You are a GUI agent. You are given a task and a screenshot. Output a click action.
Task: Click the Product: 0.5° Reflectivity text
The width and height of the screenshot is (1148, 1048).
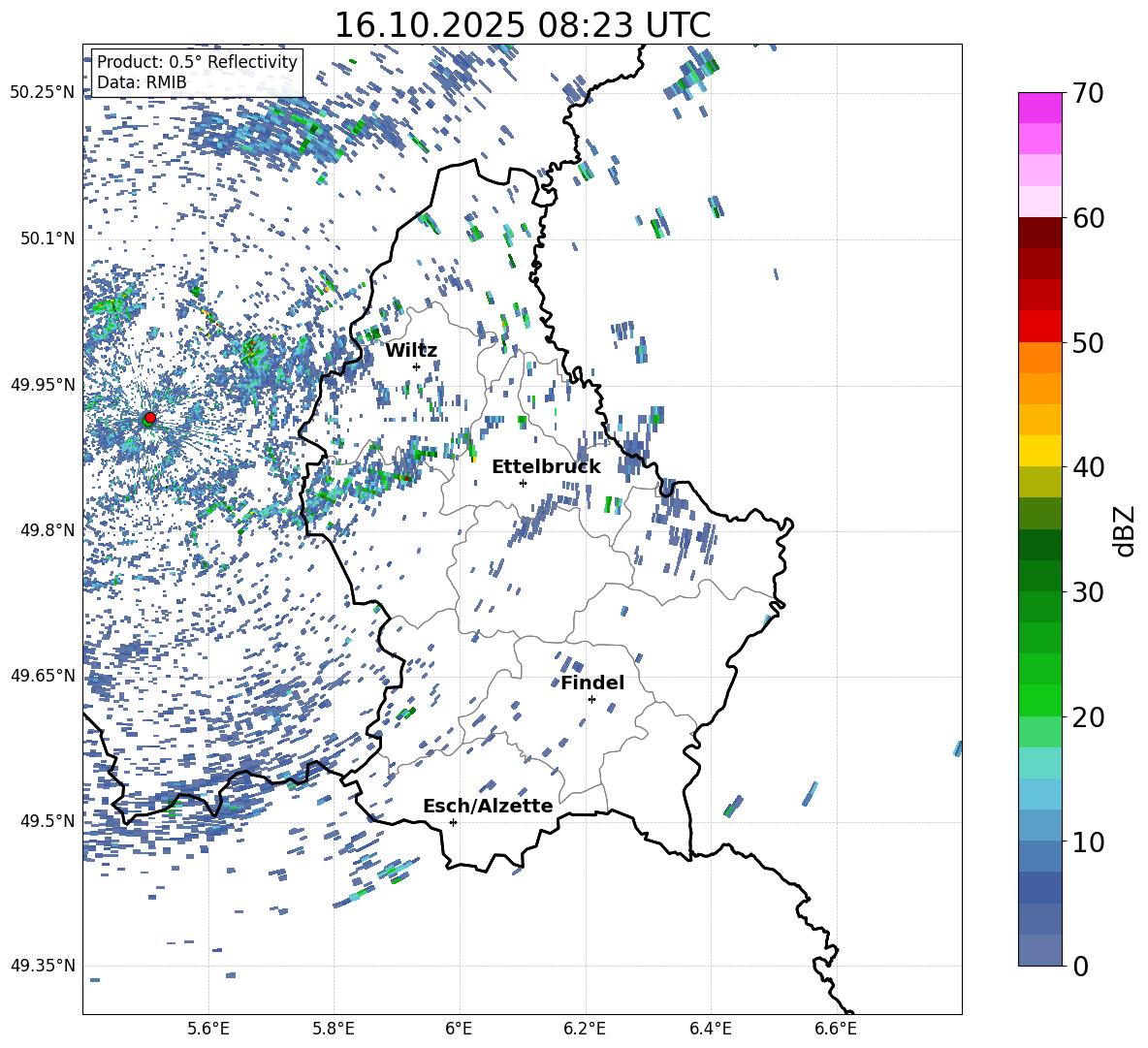tap(197, 62)
